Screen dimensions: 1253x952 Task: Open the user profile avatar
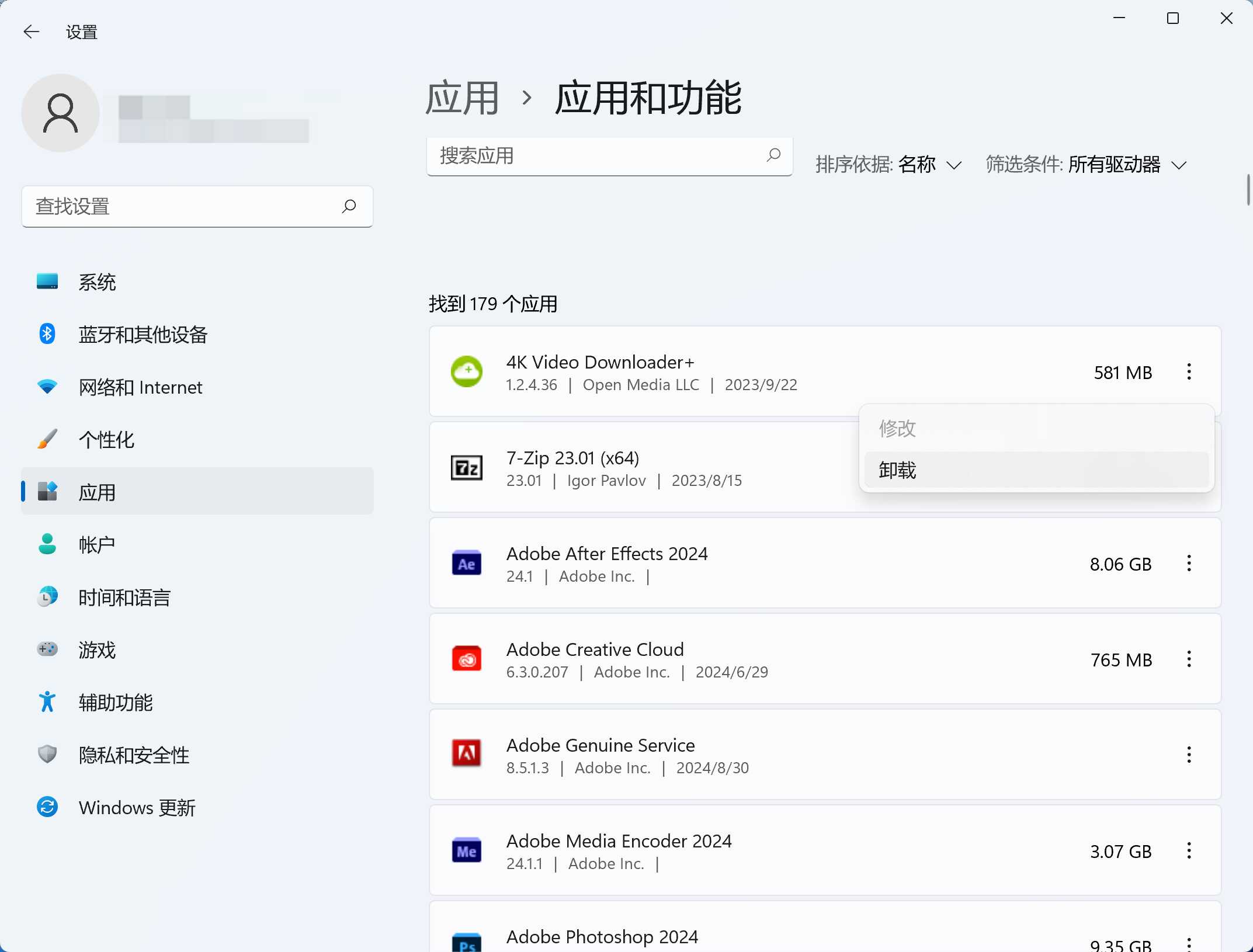[61, 113]
